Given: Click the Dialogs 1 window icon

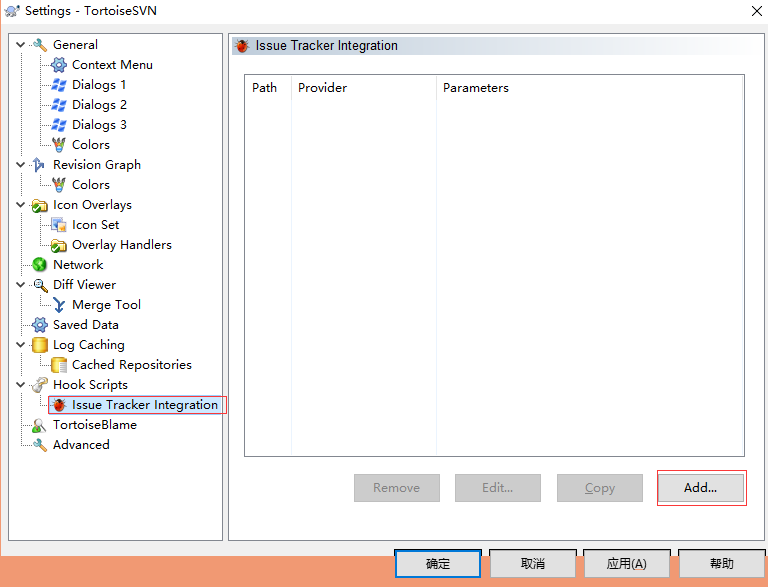Looking at the screenshot, I should coord(59,85).
